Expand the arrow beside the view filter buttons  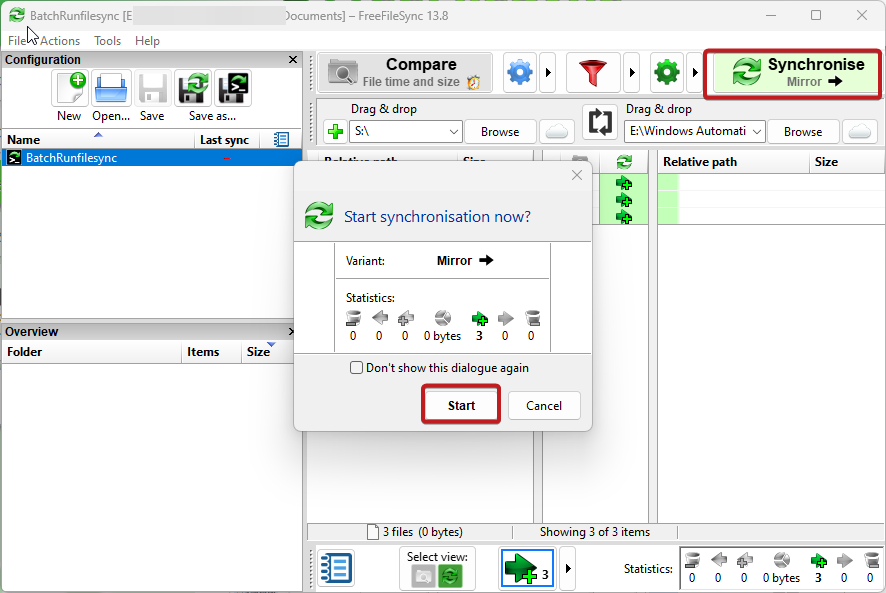(568, 568)
